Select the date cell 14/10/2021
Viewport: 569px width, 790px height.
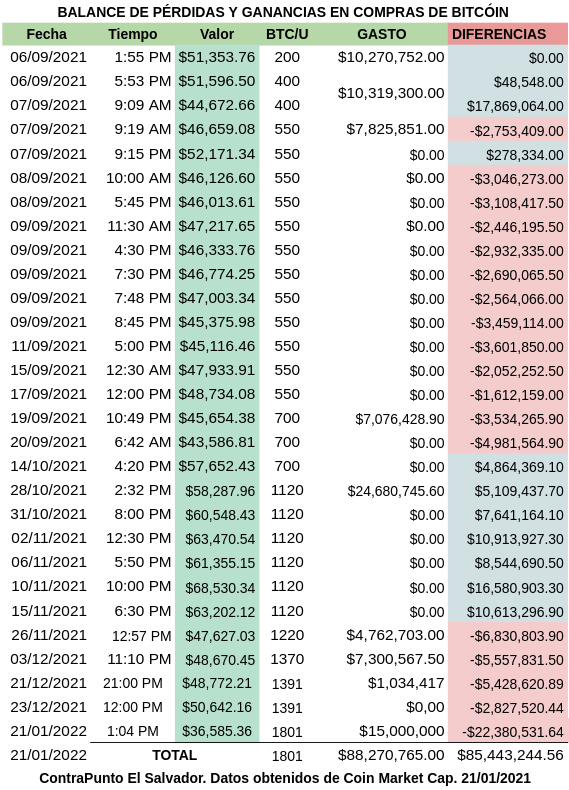(x=48, y=466)
